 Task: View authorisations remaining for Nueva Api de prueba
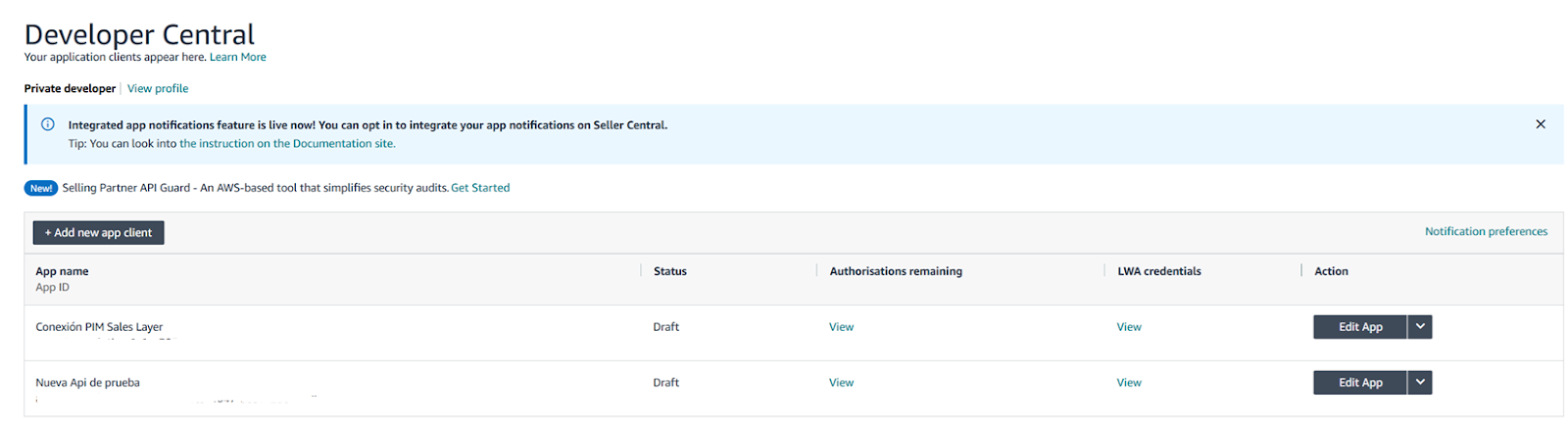(841, 383)
